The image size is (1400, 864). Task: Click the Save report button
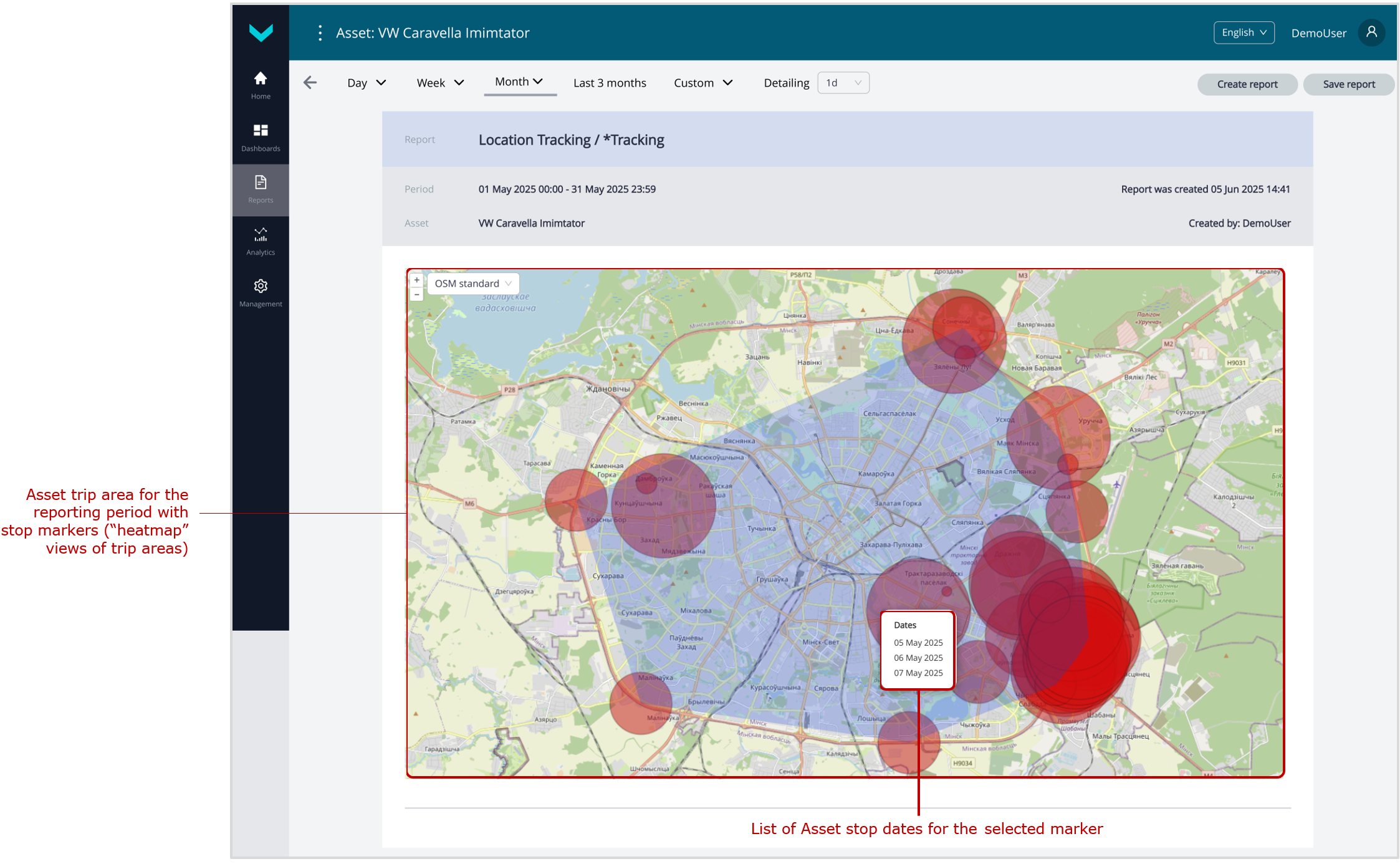[1348, 84]
